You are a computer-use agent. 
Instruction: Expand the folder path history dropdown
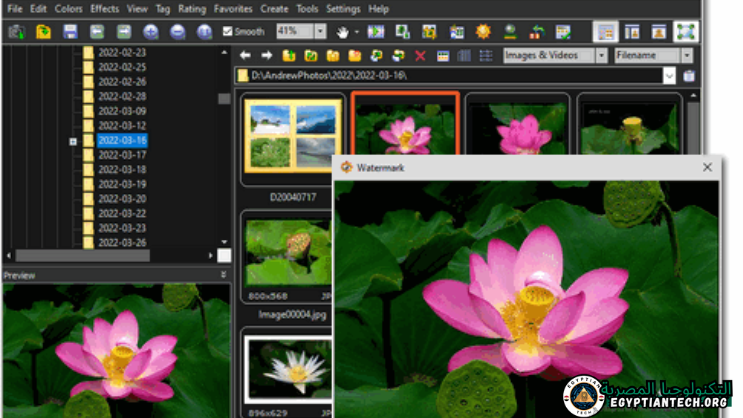click(x=669, y=76)
